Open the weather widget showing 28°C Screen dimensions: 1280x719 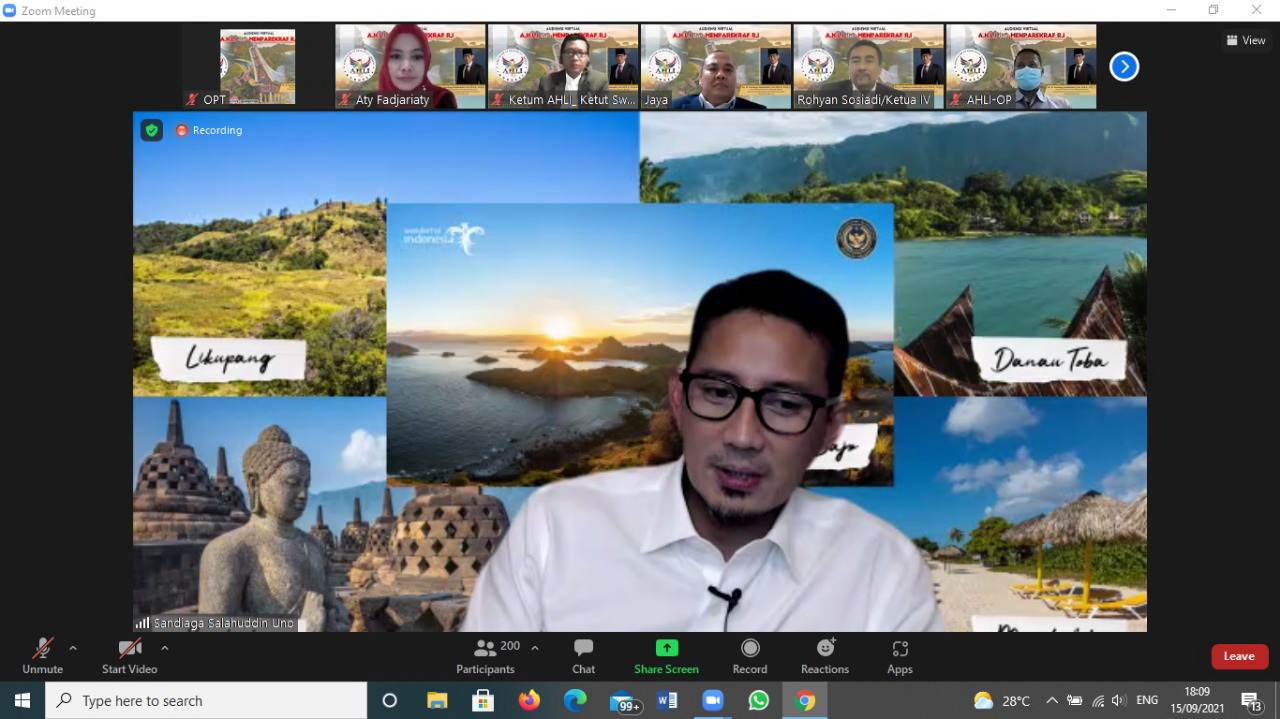(1002, 701)
